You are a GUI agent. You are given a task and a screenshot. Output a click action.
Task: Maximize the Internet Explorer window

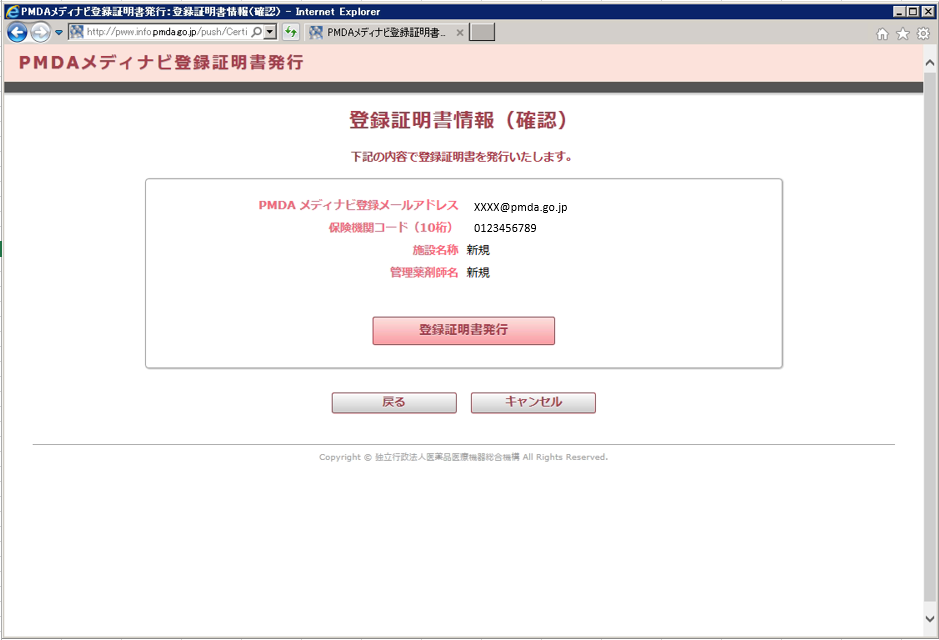click(913, 11)
